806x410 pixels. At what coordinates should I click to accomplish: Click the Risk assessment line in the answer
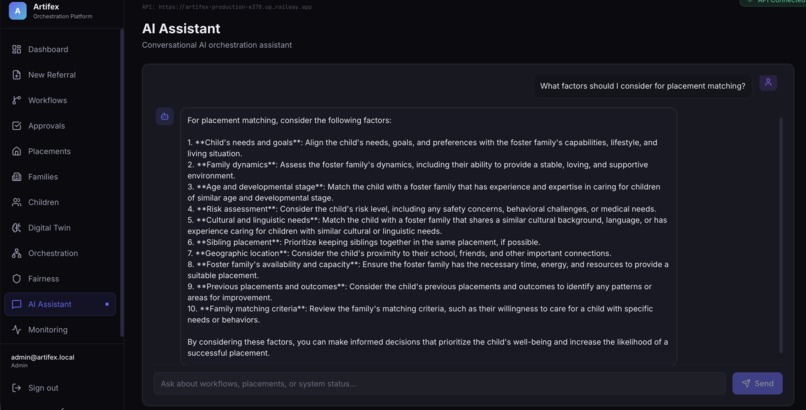422,209
